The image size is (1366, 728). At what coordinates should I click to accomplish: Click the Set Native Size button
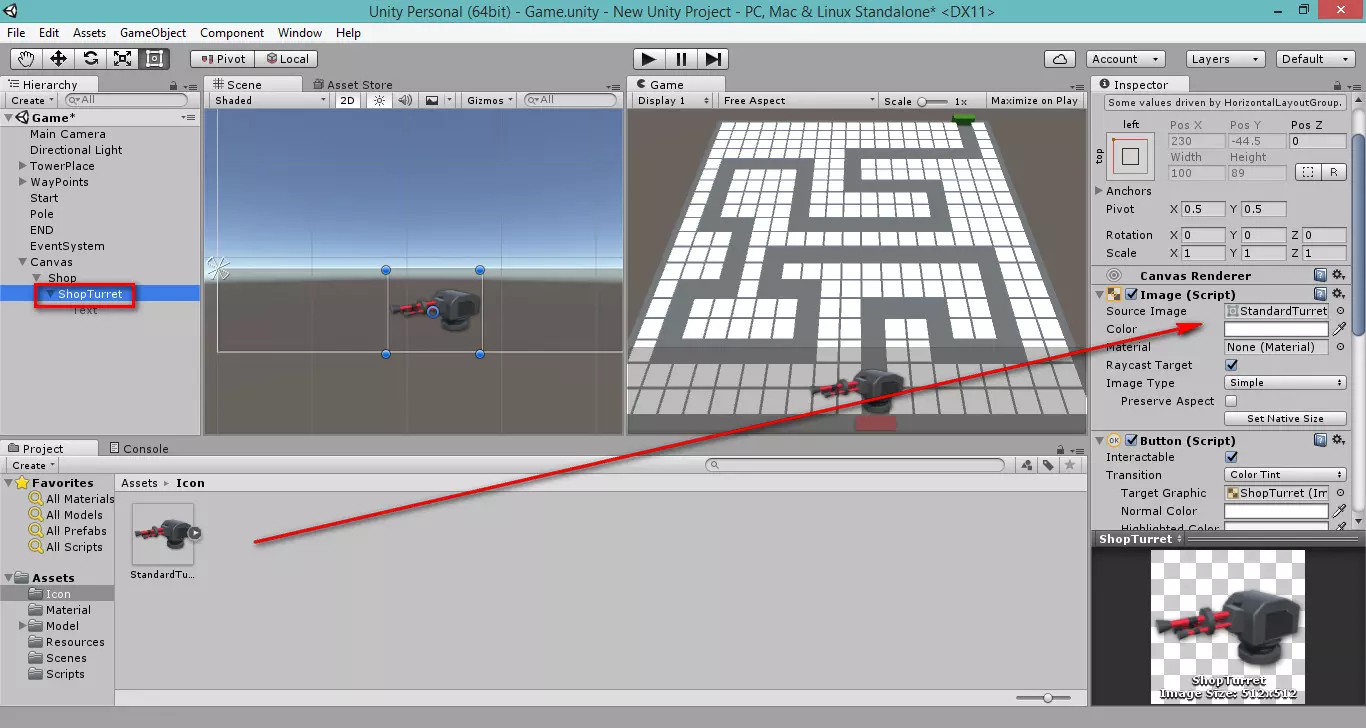point(1285,419)
